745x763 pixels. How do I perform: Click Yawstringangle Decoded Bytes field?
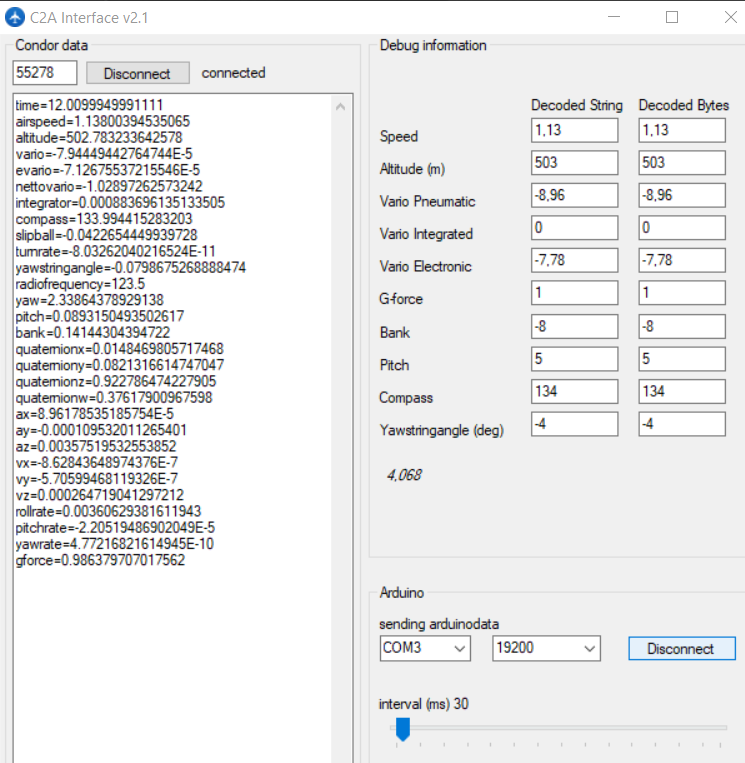coord(682,424)
